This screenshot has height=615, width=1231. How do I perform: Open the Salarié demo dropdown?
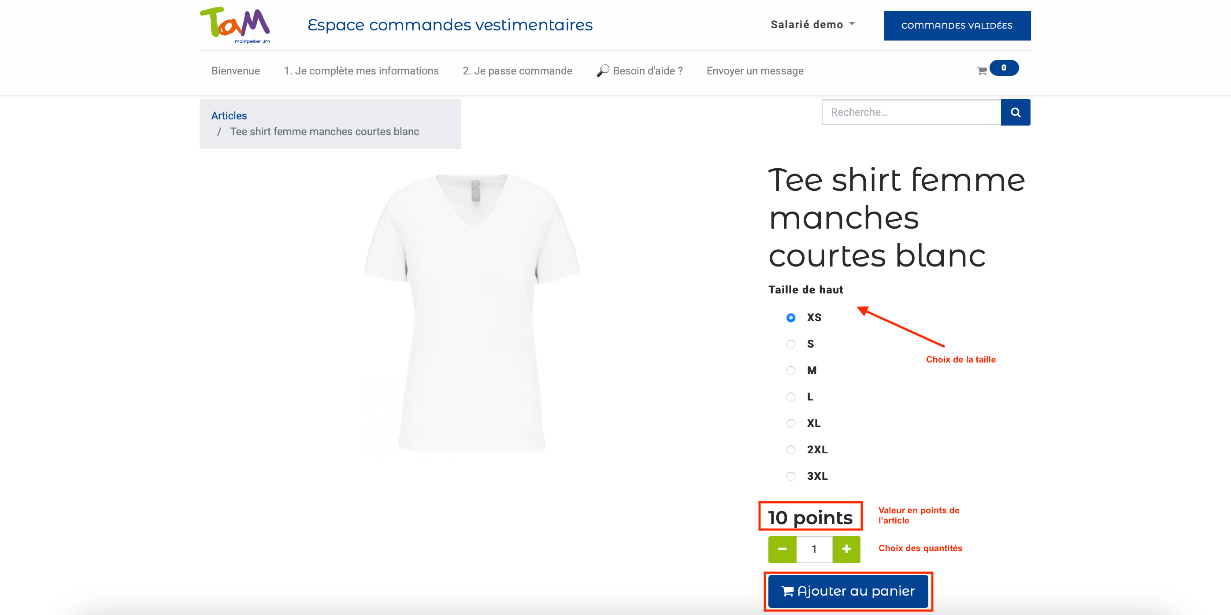[x=812, y=25]
